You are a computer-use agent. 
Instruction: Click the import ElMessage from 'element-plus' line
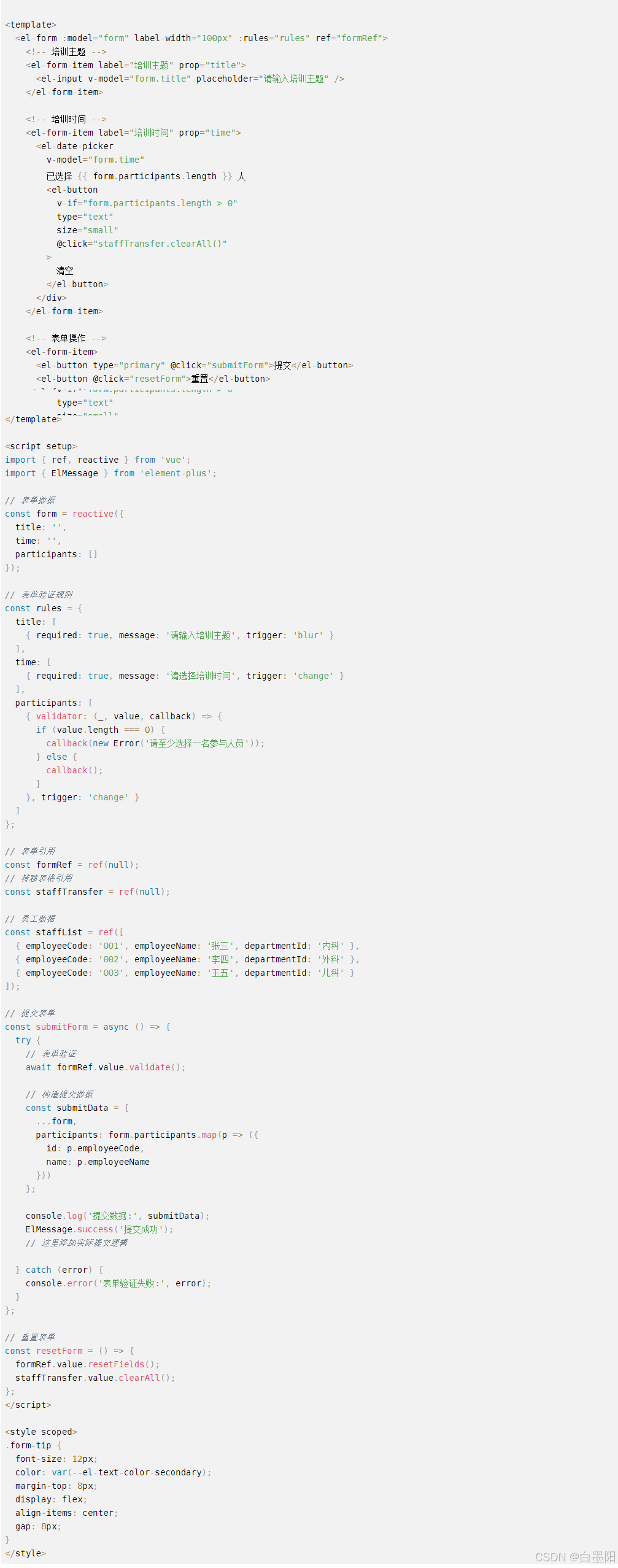pyautogui.click(x=110, y=473)
